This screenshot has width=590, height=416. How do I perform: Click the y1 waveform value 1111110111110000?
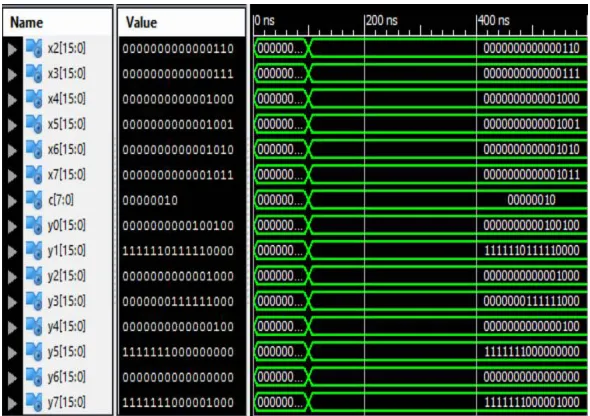coord(531,250)
